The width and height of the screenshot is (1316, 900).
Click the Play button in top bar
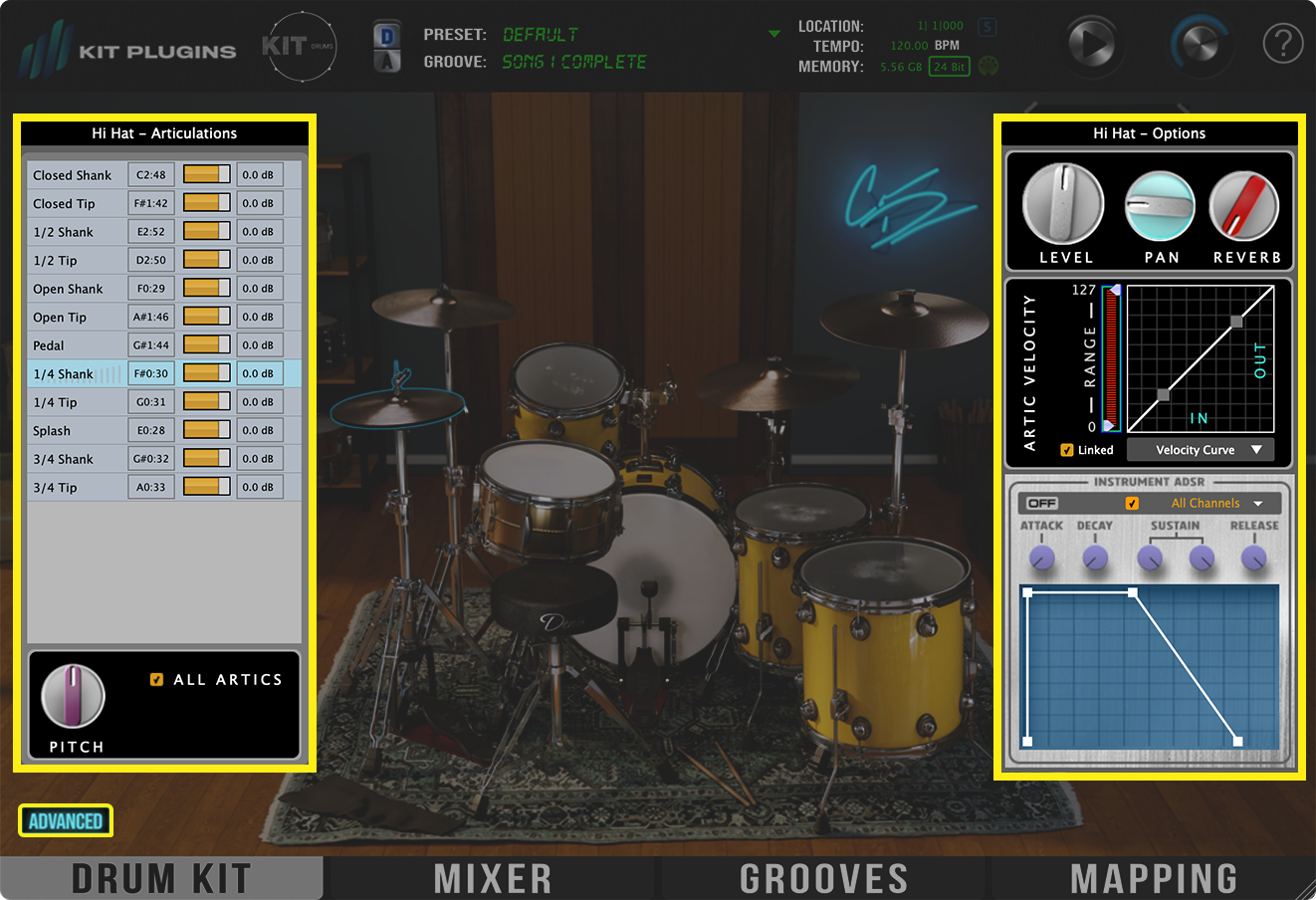coord(1091,44)
